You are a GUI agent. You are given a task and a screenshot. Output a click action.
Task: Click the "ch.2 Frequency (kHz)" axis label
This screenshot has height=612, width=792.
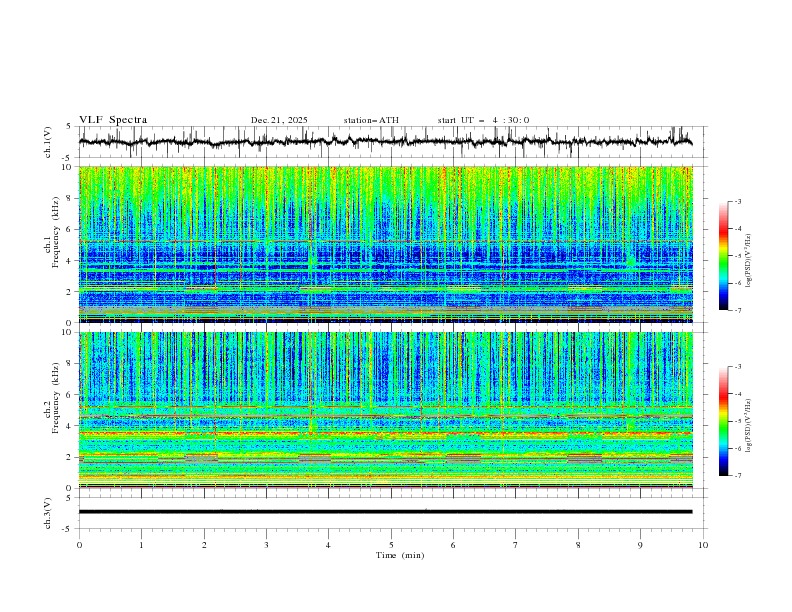tap(52, 398)
